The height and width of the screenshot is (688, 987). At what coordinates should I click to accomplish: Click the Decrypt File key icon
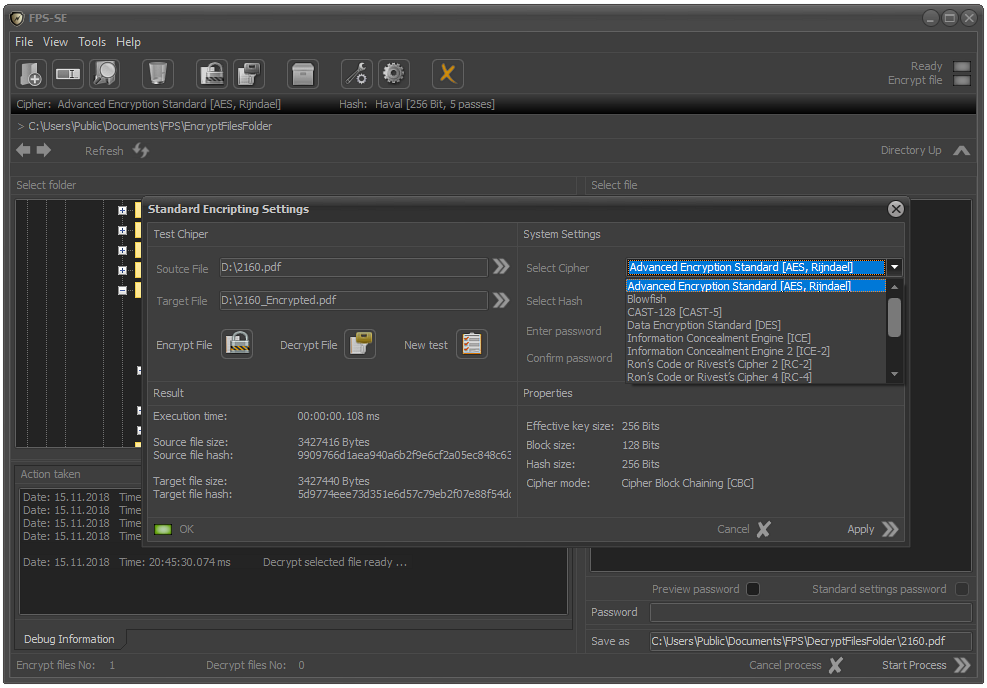point(360,344)
